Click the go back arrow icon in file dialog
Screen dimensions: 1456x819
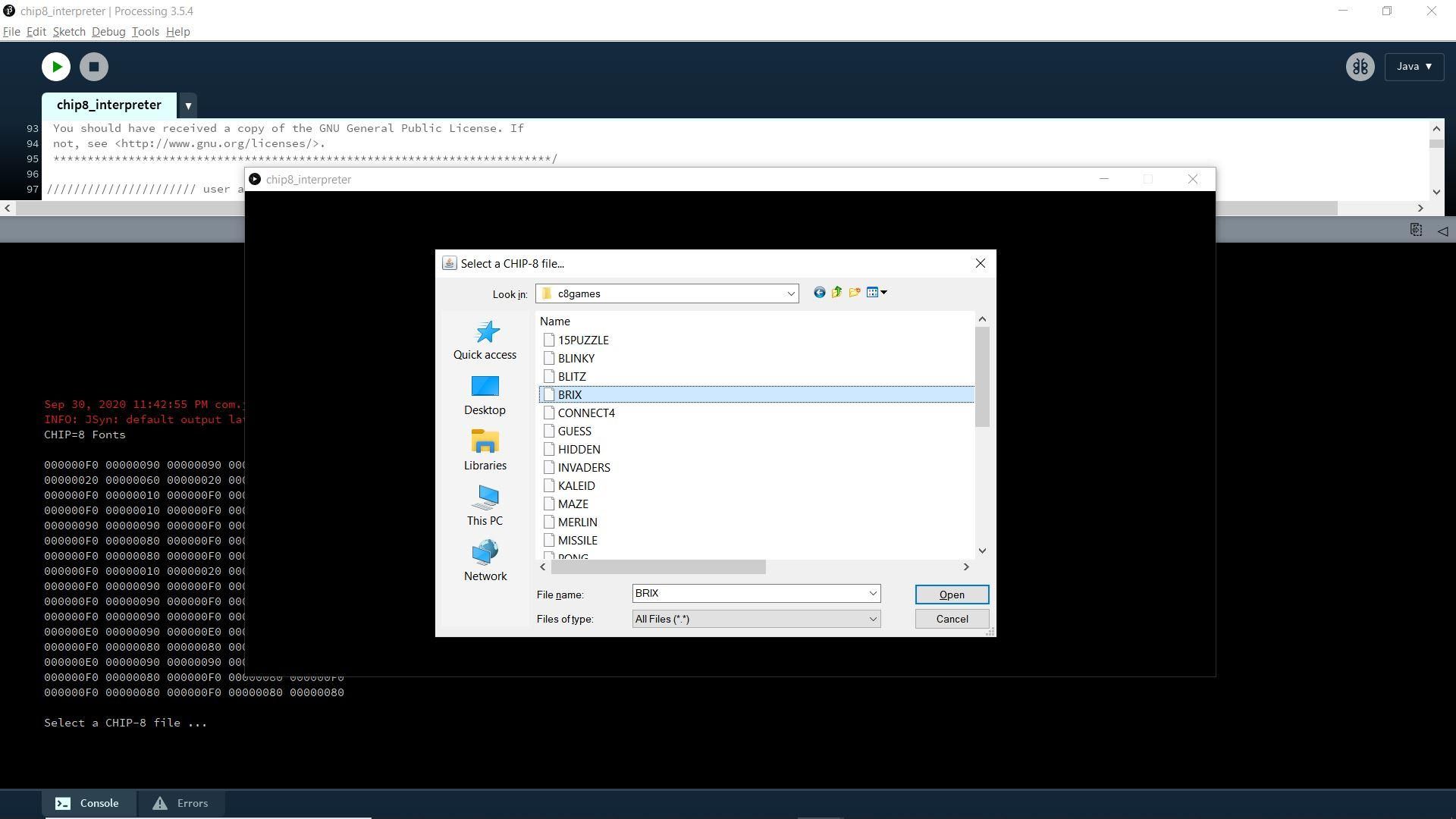[x=819, y=293]
